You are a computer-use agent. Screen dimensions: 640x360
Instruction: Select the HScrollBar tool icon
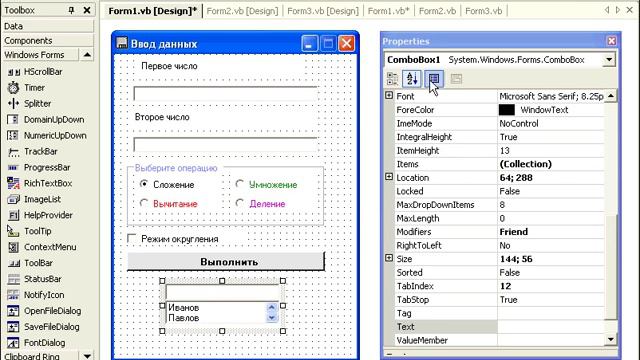click(13, 72)
